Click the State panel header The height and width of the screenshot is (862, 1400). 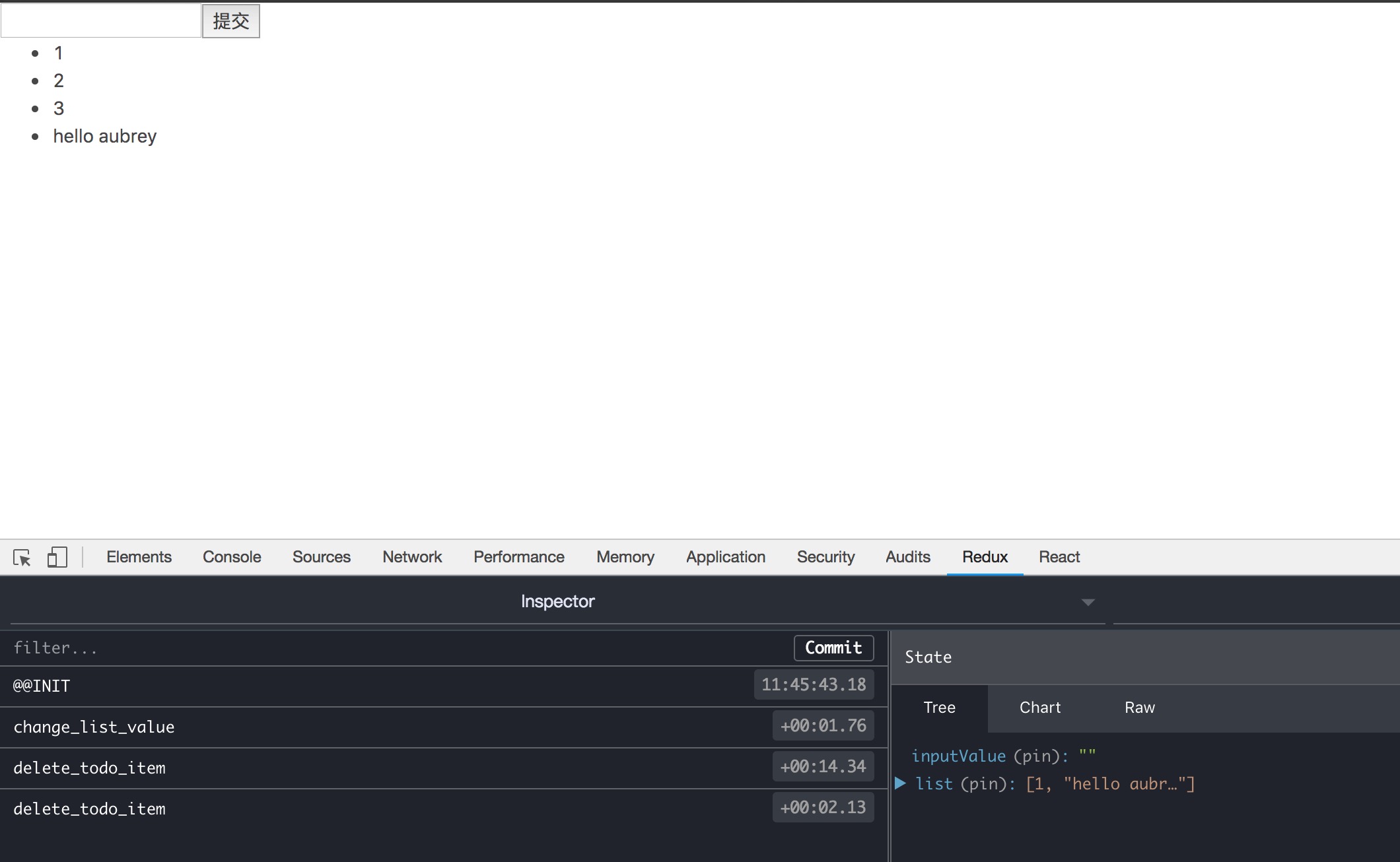pyautogui.click(x=1145, y=657)
